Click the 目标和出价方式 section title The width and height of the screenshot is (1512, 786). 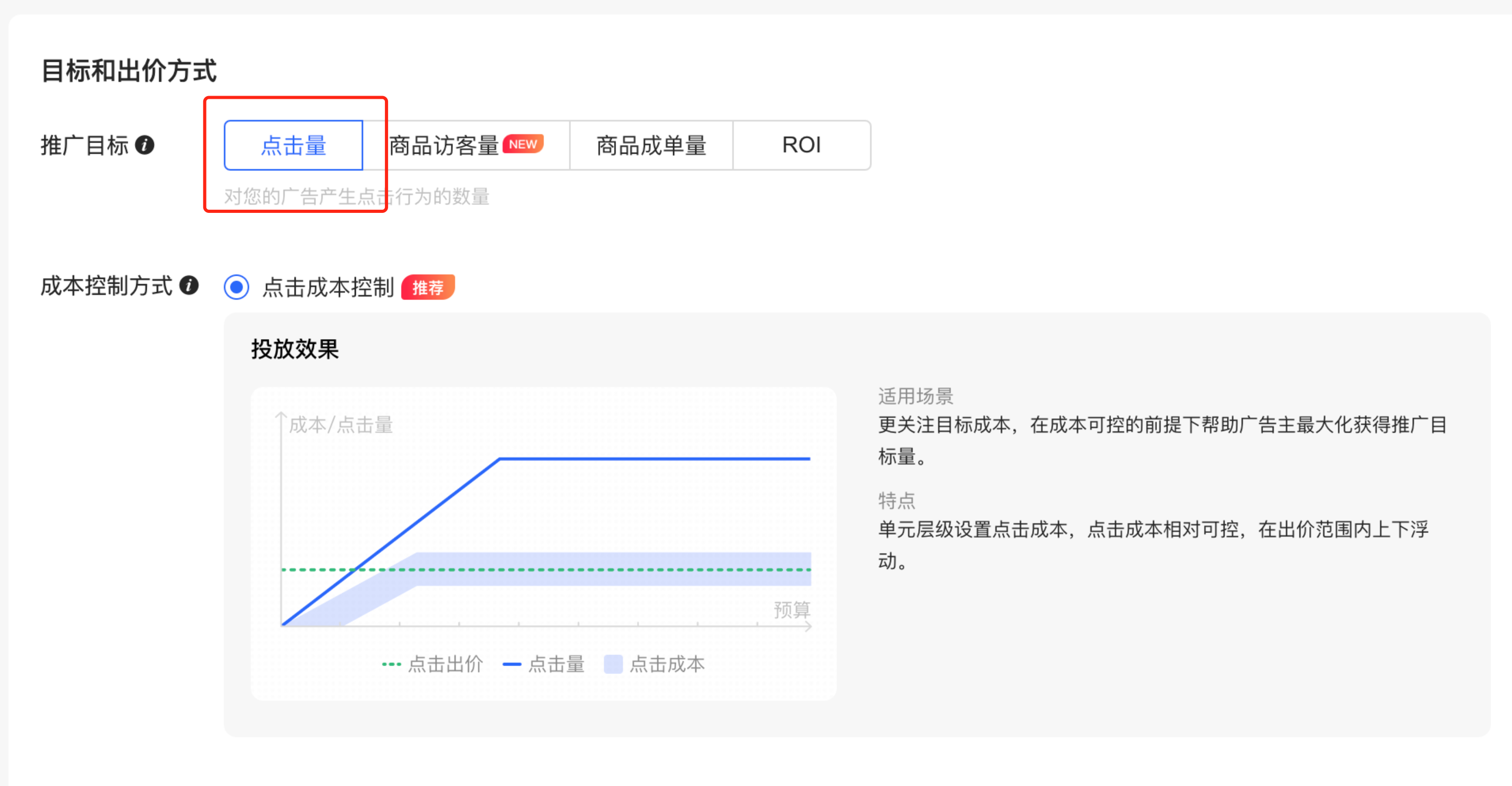129,70
